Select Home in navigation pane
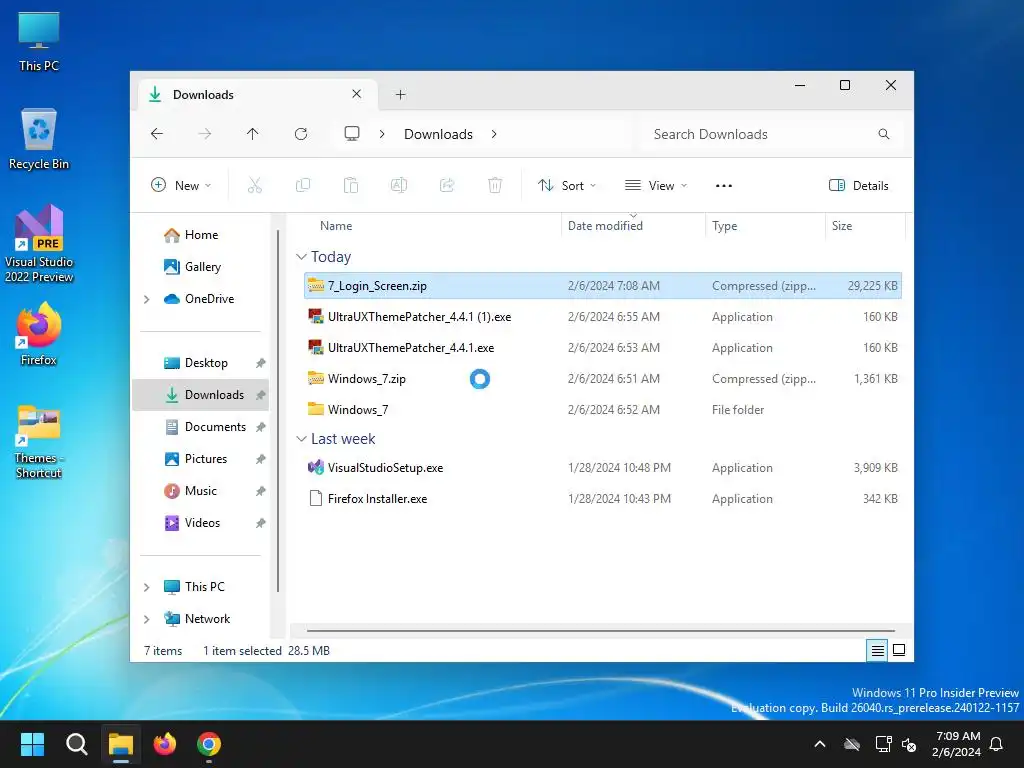 click(x=201, y=235)
